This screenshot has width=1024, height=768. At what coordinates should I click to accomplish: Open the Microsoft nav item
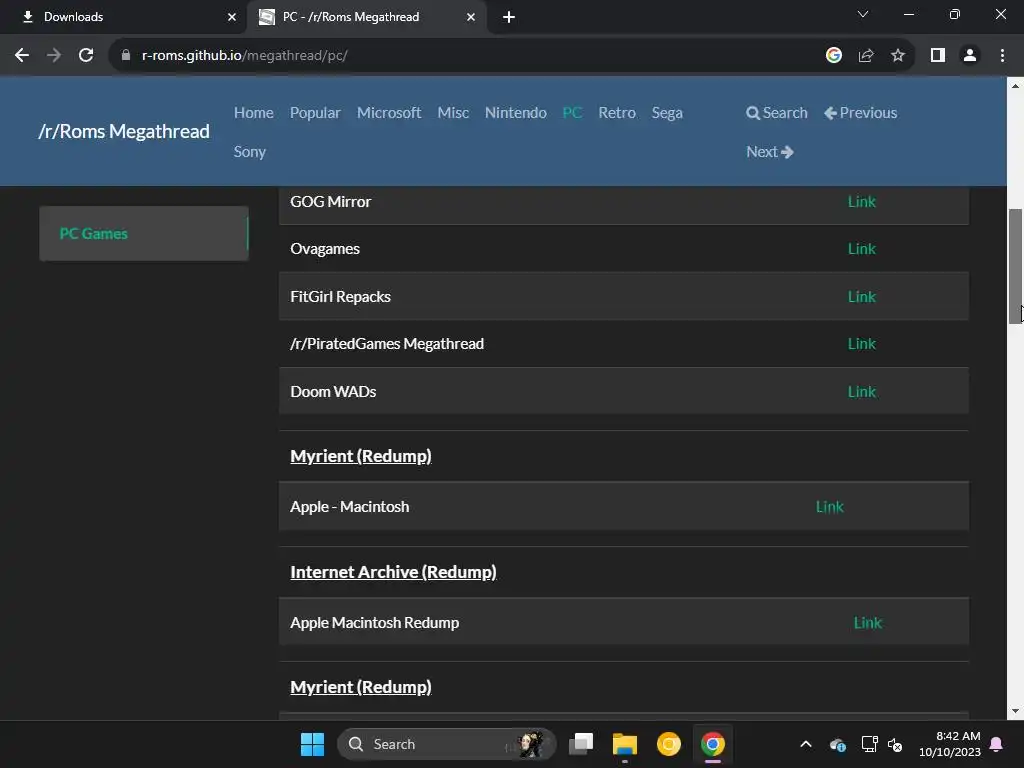pos(389,113)
